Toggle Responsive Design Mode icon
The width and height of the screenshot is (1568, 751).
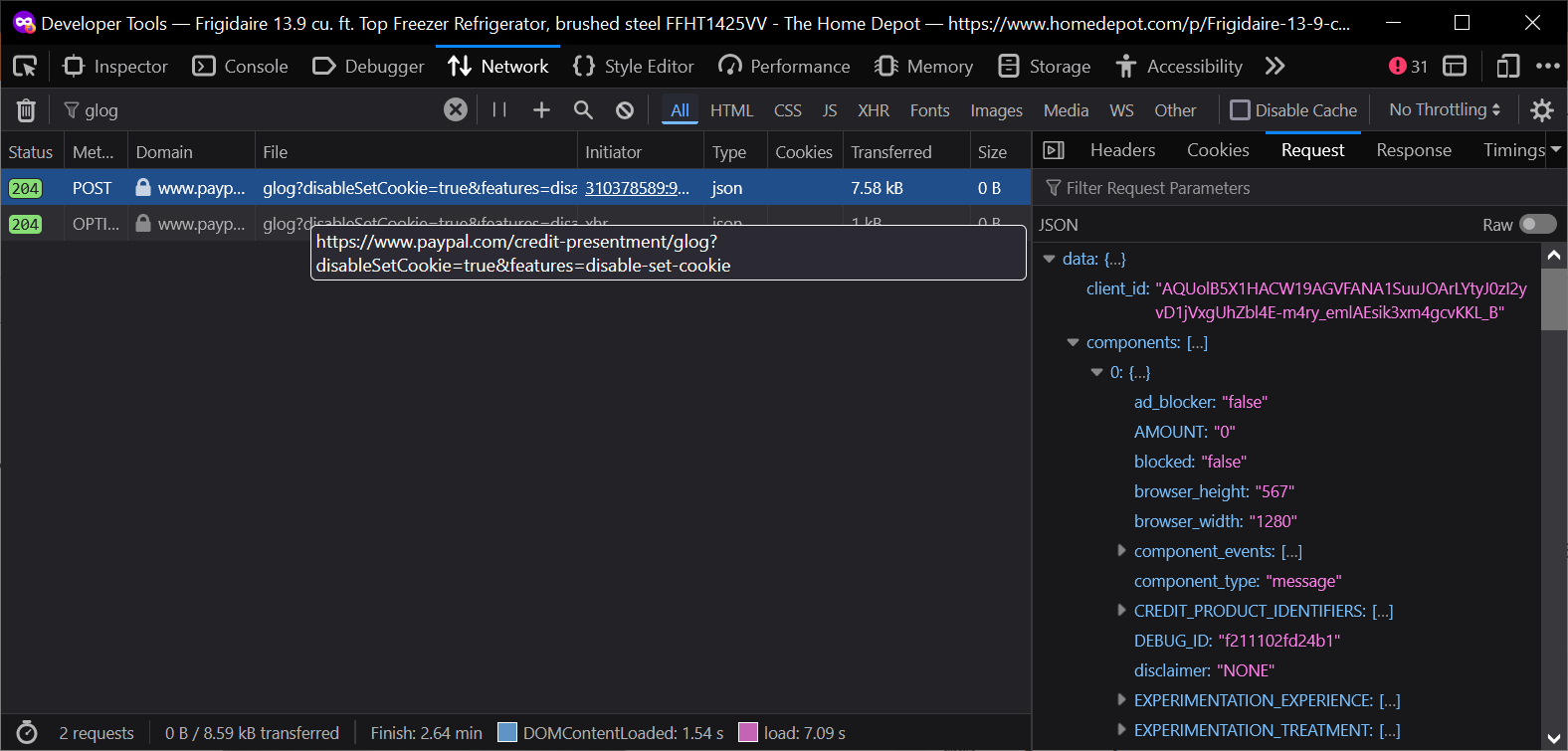tap(1507, 67)
